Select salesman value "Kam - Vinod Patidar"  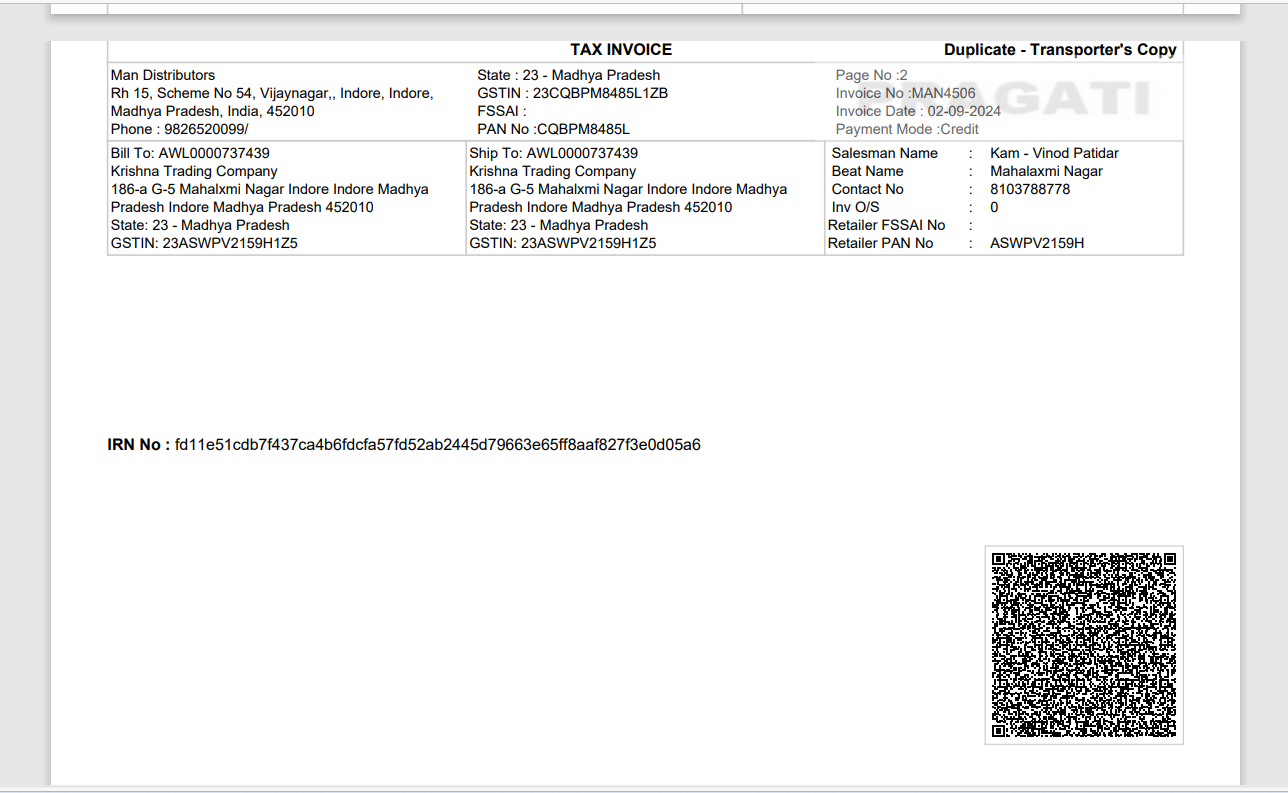pos(1054,153)
